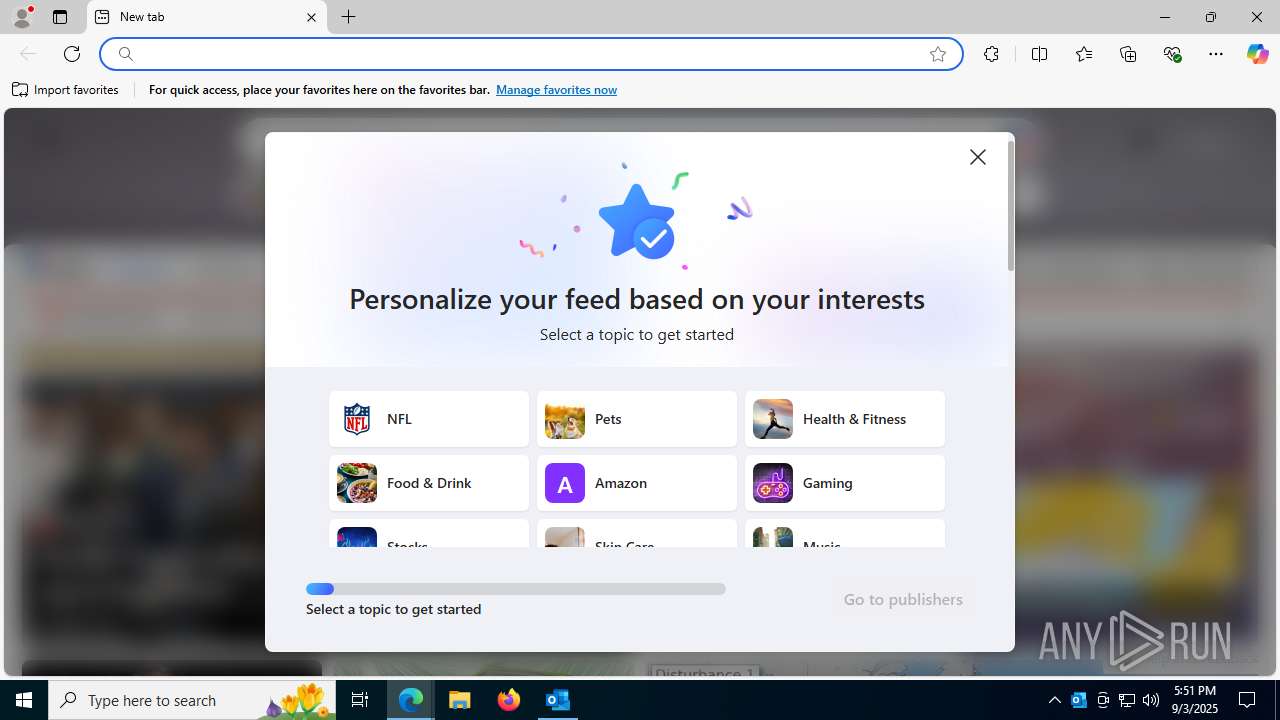Image resolution: width=1280 pixels, height=720 pixels.
Task: Open the profile icon in title bar
Action: (22, 17)
